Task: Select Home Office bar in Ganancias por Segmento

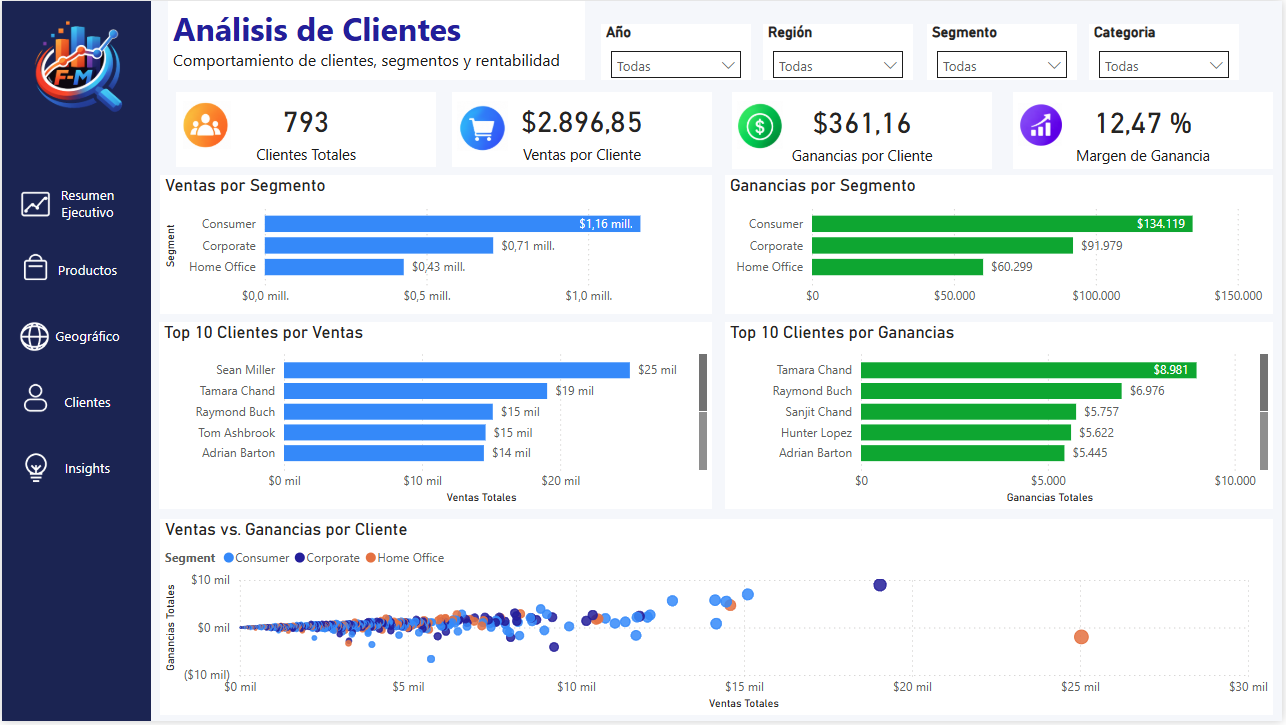Action: [897, 267]
